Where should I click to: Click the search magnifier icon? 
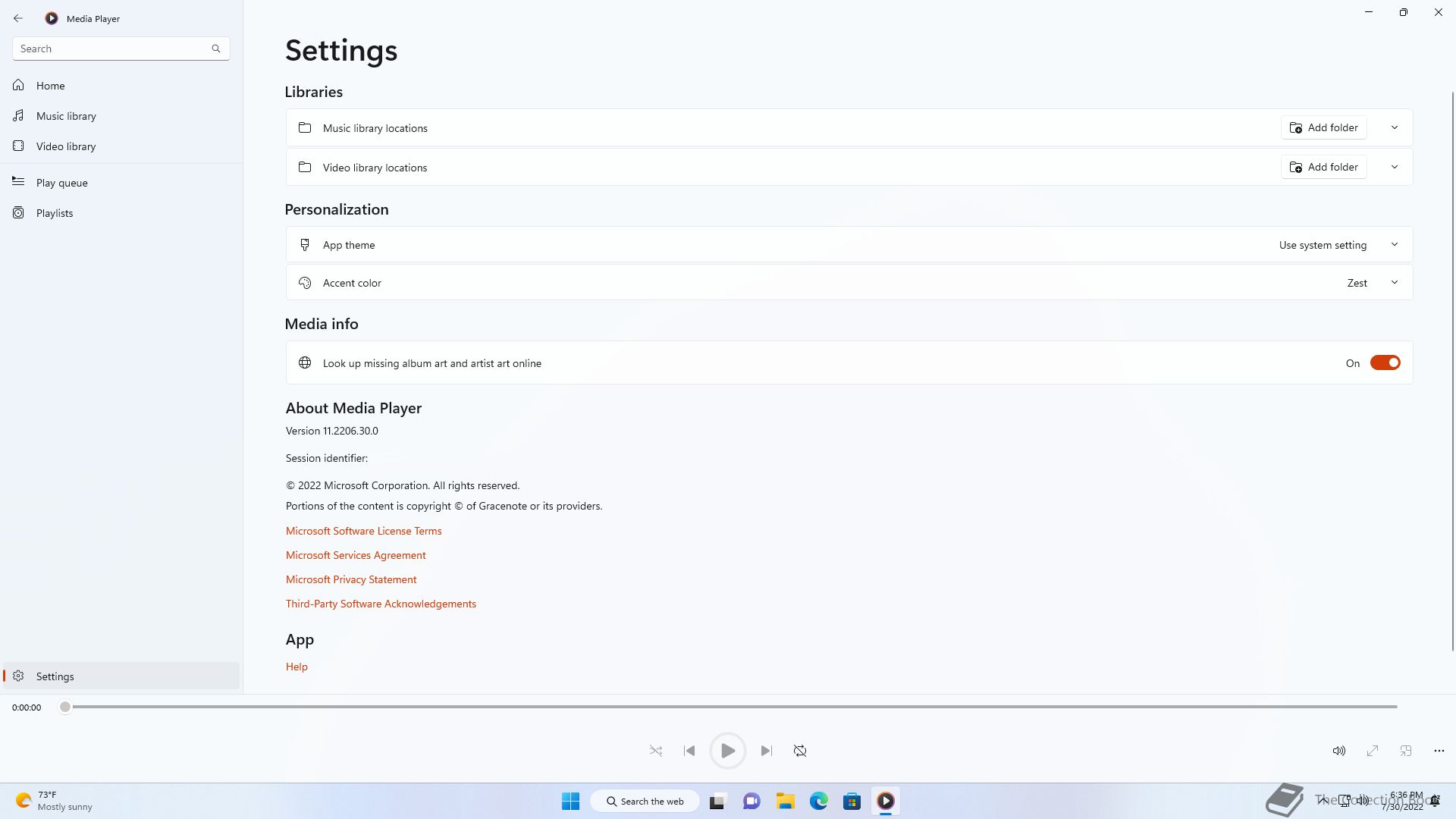pyautogui.click(x=216, y=49)
